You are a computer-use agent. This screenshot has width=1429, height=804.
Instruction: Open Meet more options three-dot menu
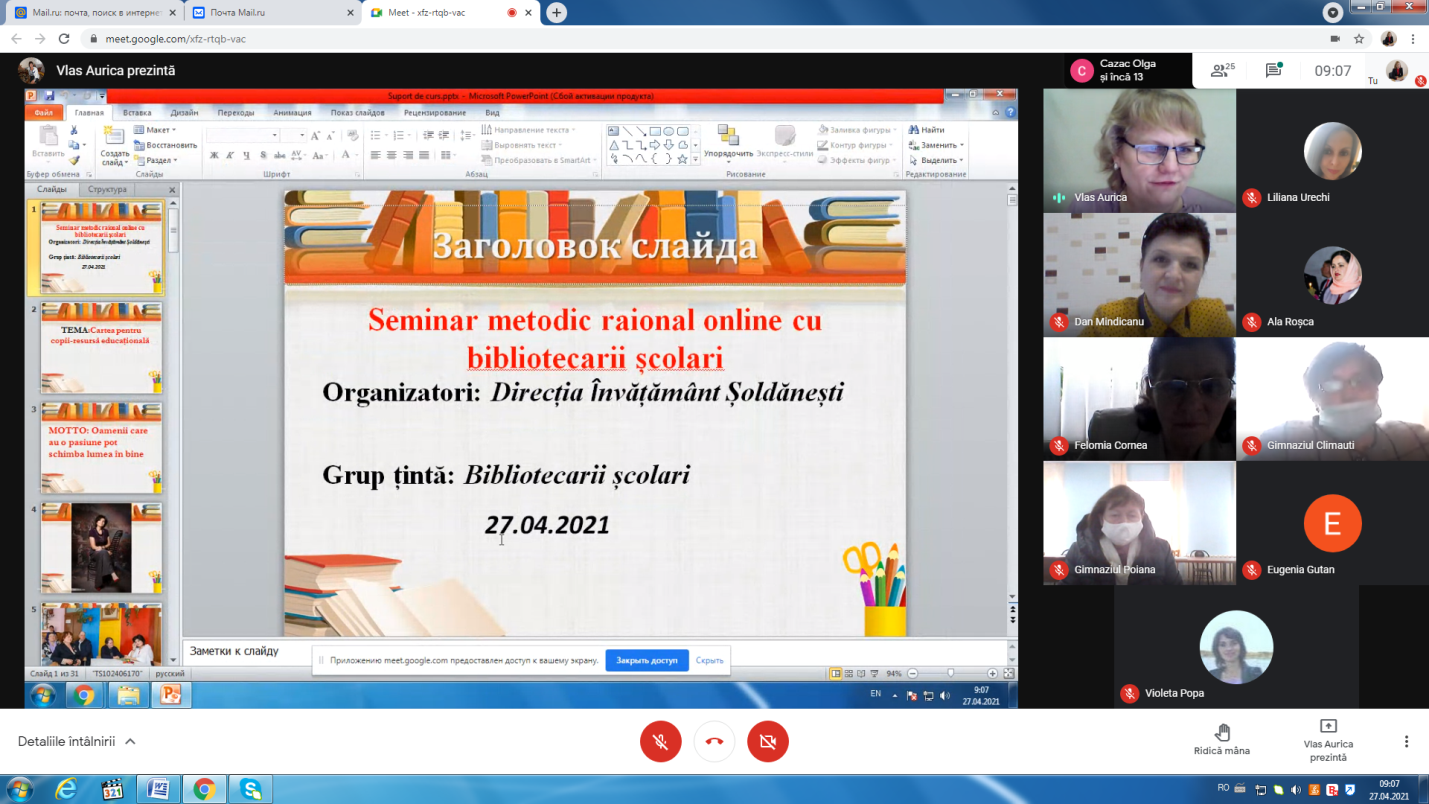click(1406, 741)
